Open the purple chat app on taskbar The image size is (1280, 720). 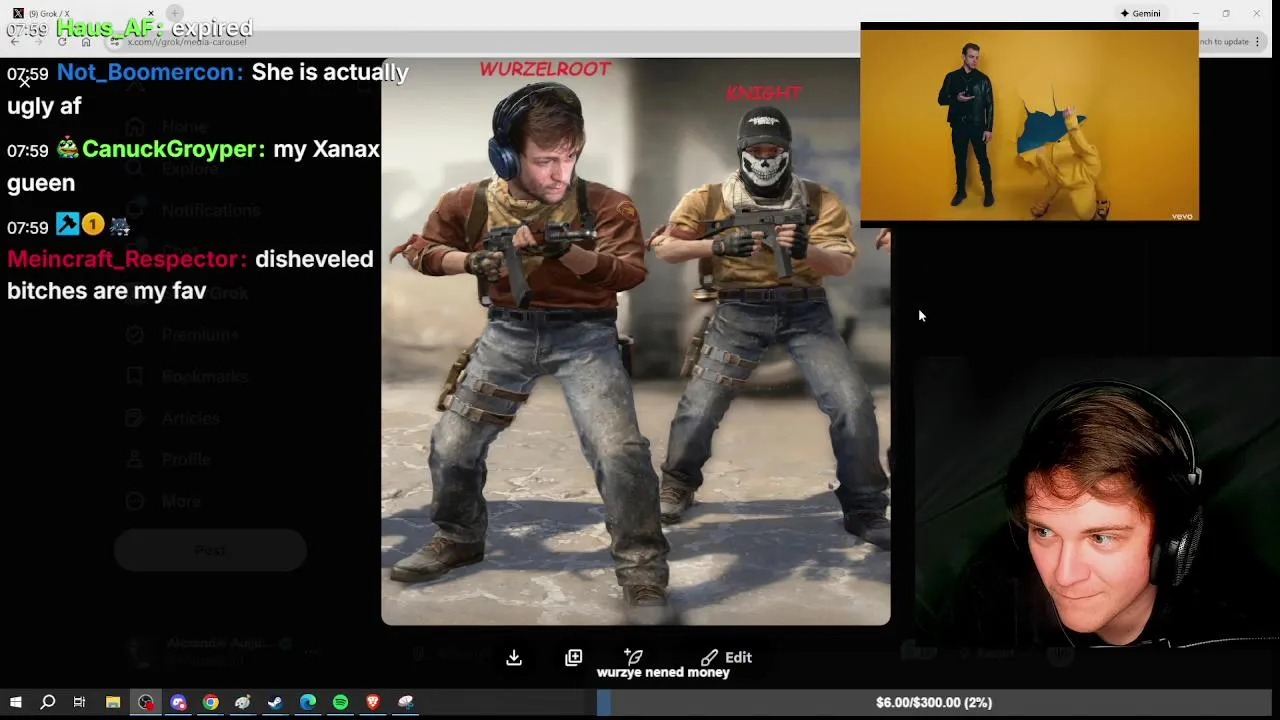(x=178, y=702)
